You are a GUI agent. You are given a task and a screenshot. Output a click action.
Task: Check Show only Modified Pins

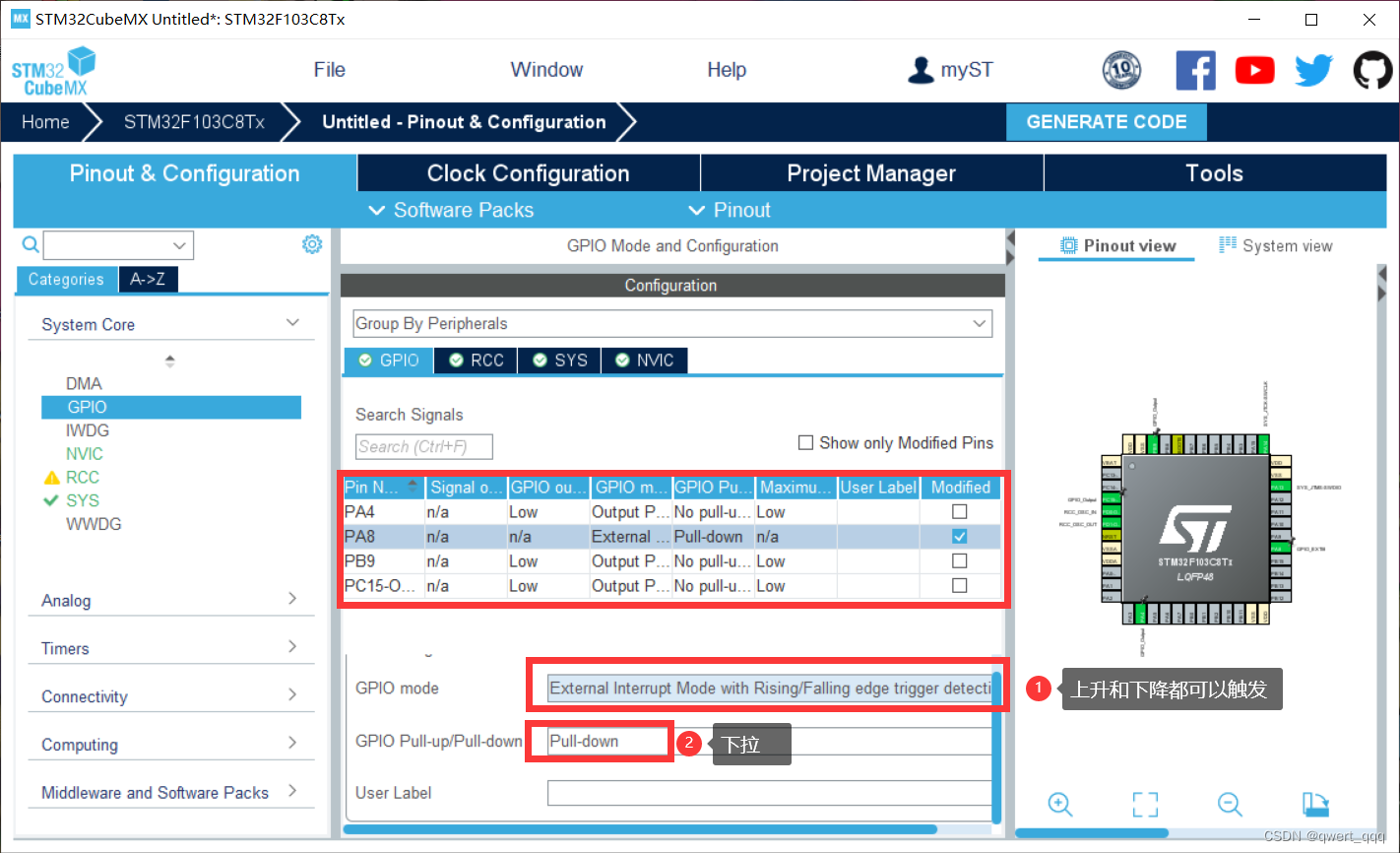(805, 443)
